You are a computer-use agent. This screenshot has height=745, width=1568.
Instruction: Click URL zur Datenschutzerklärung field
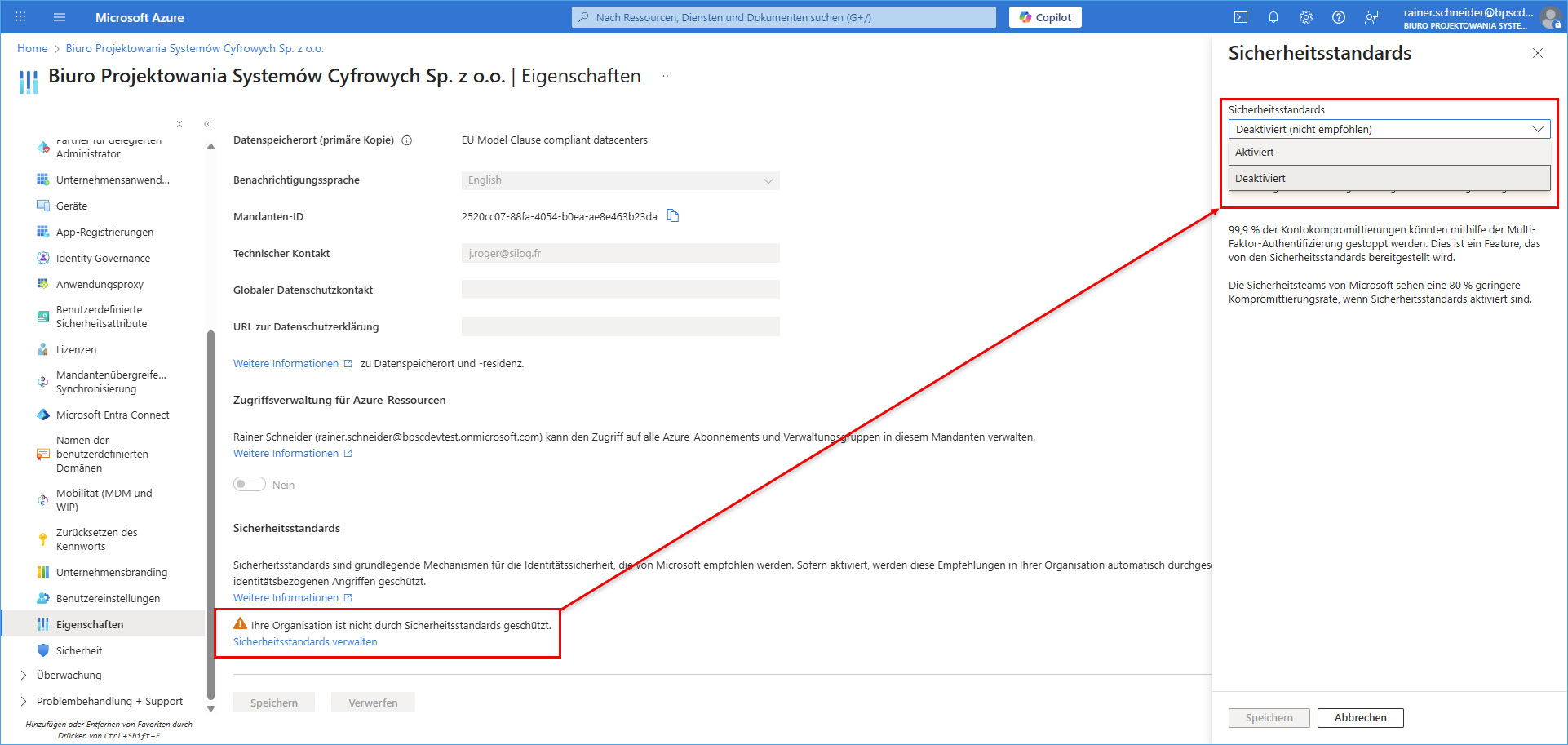620,326
